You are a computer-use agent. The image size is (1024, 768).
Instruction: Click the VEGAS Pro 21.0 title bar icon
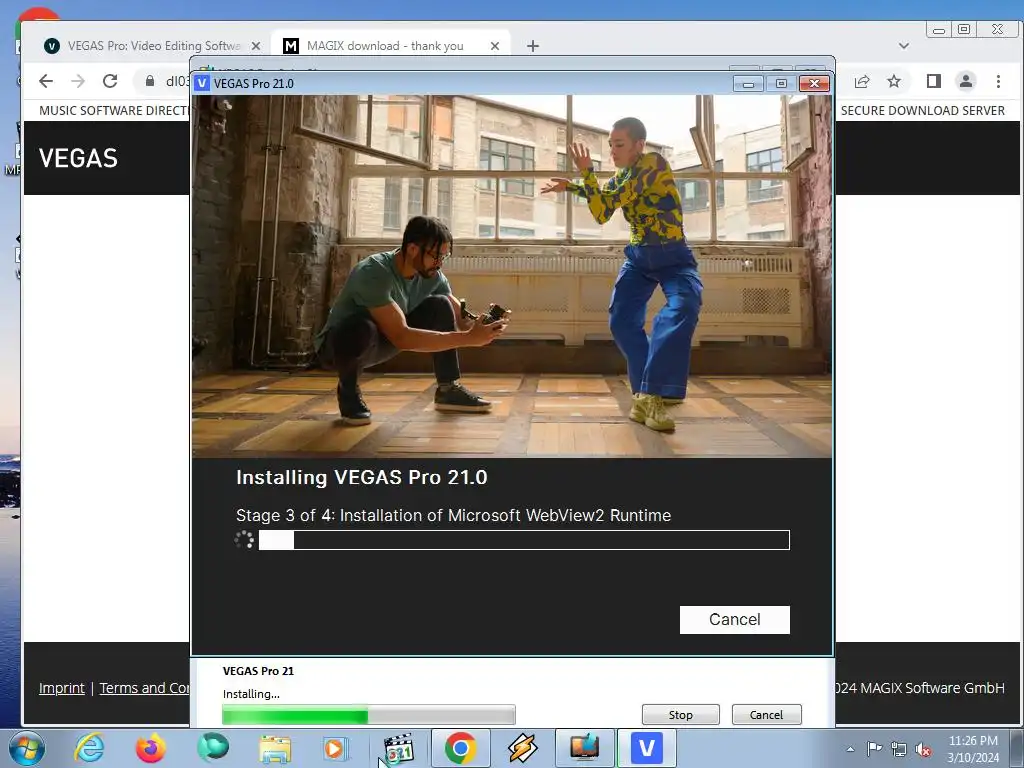(202, 84)
